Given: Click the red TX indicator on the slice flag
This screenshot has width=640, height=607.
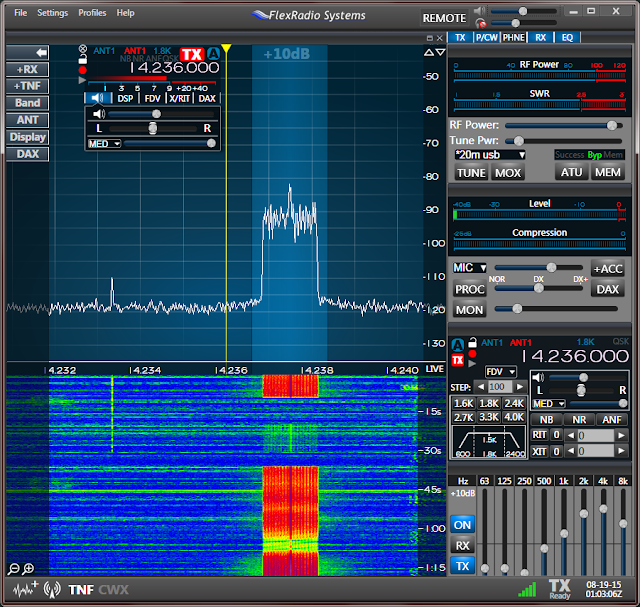Looking at the screenshot, I should pyautogui.click(x=192, y=54).
